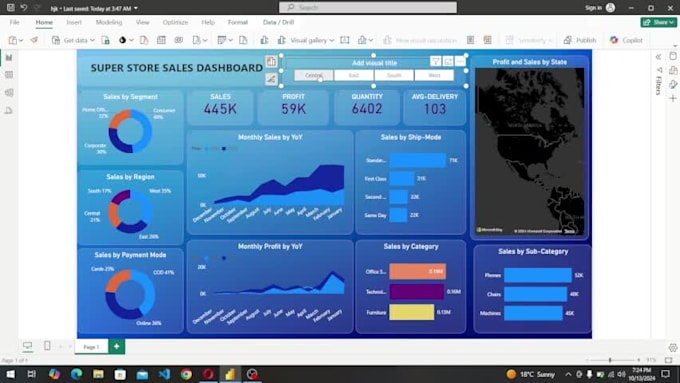Click Format visual paintbrush icon beside slicer
The height and width of the screenshot is (383, 680).
(271, 79)
